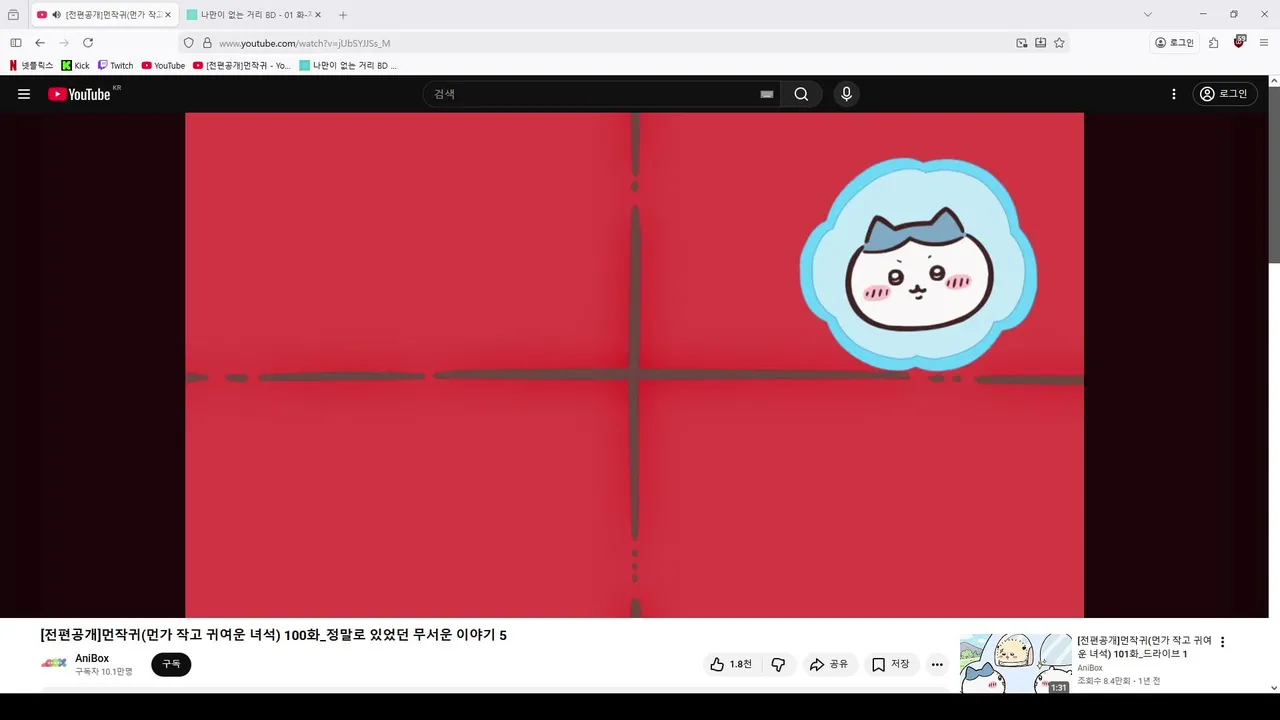
Task: Click the YouTube search magnifier button
Action: pyautogui.click(x=801, y=94)
